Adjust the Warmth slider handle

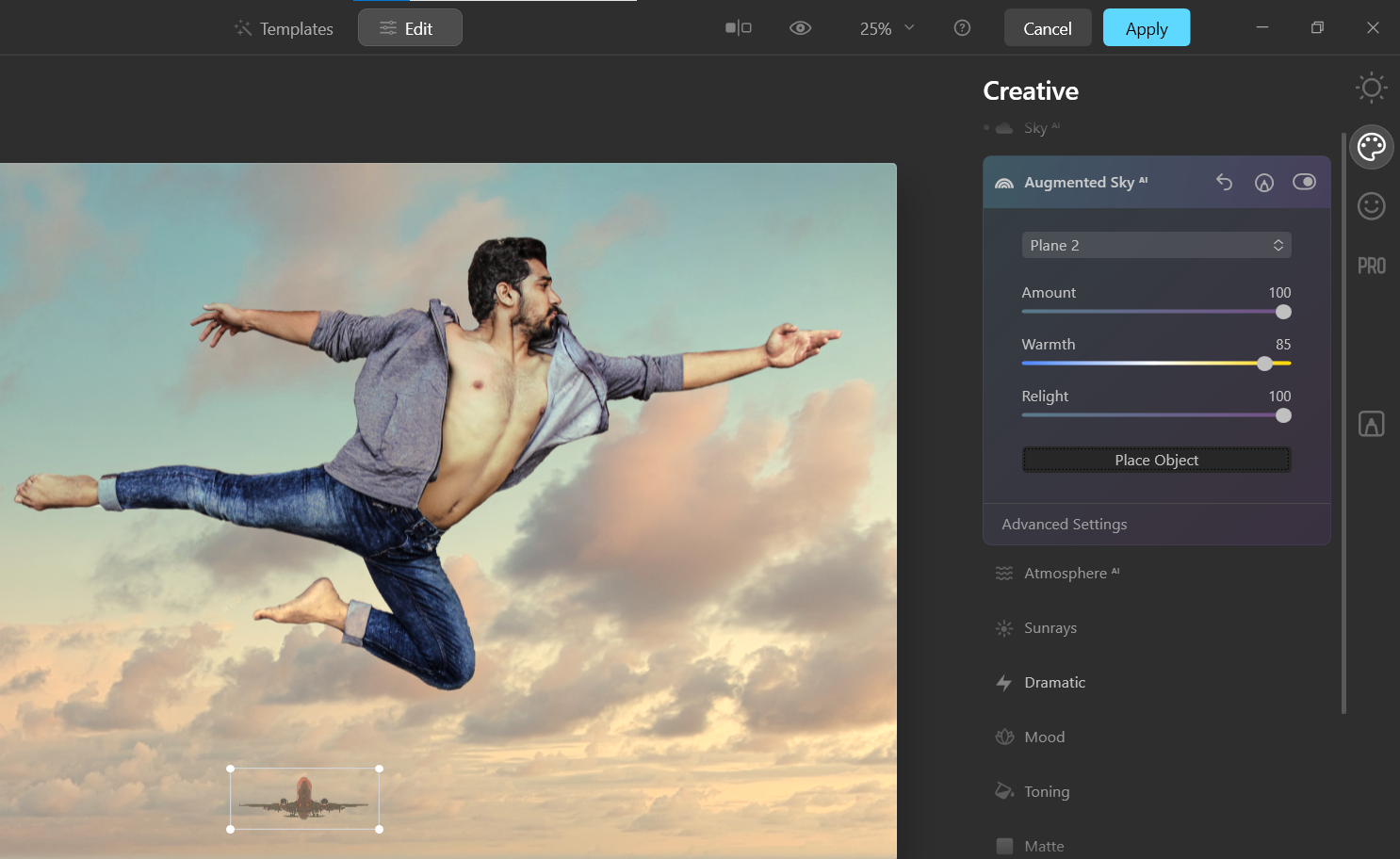click(1265, 364)
